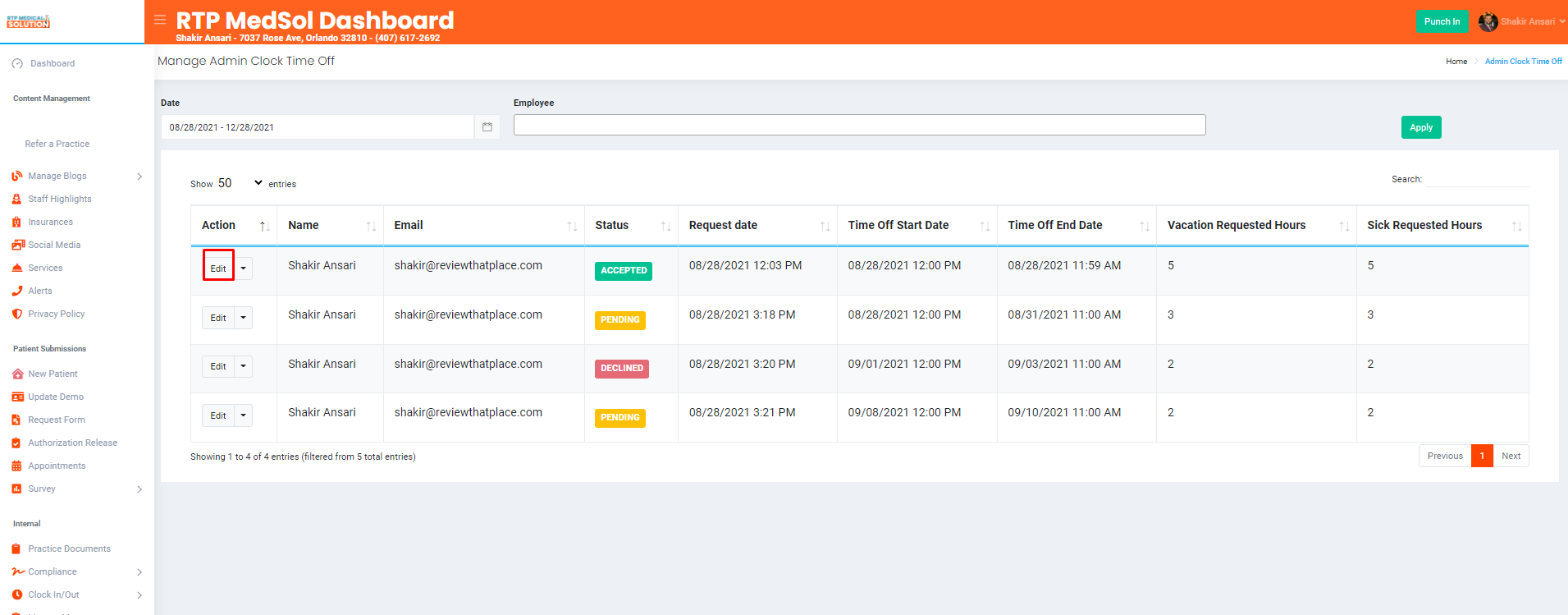Expand the Manage Blogs submenu chevron
Viewport: 1568px width, 615px height.
tap(139, 177)
